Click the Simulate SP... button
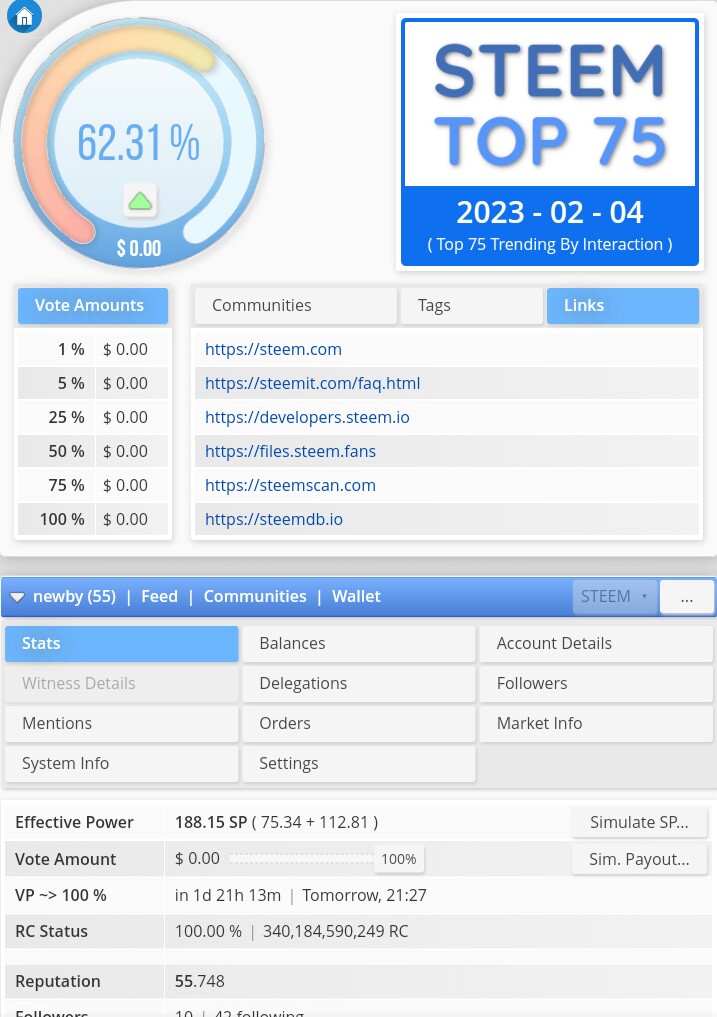The width and height of the screenshot is (717, 1017). (x=639, y=822)
